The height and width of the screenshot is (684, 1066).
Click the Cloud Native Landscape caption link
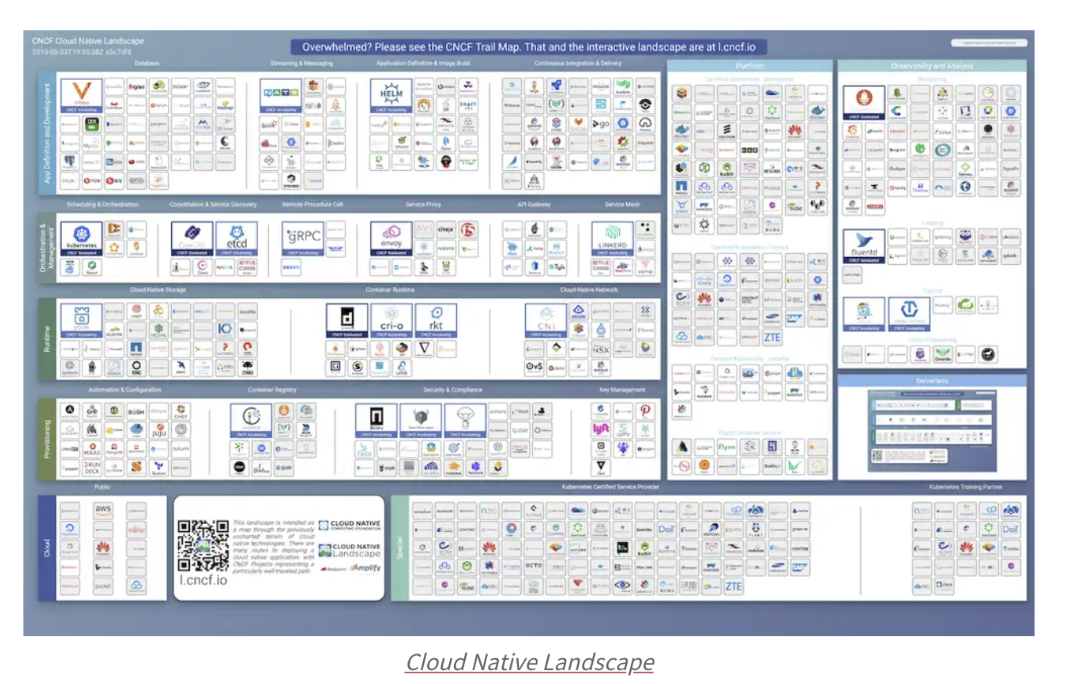[x=530, y=662]
